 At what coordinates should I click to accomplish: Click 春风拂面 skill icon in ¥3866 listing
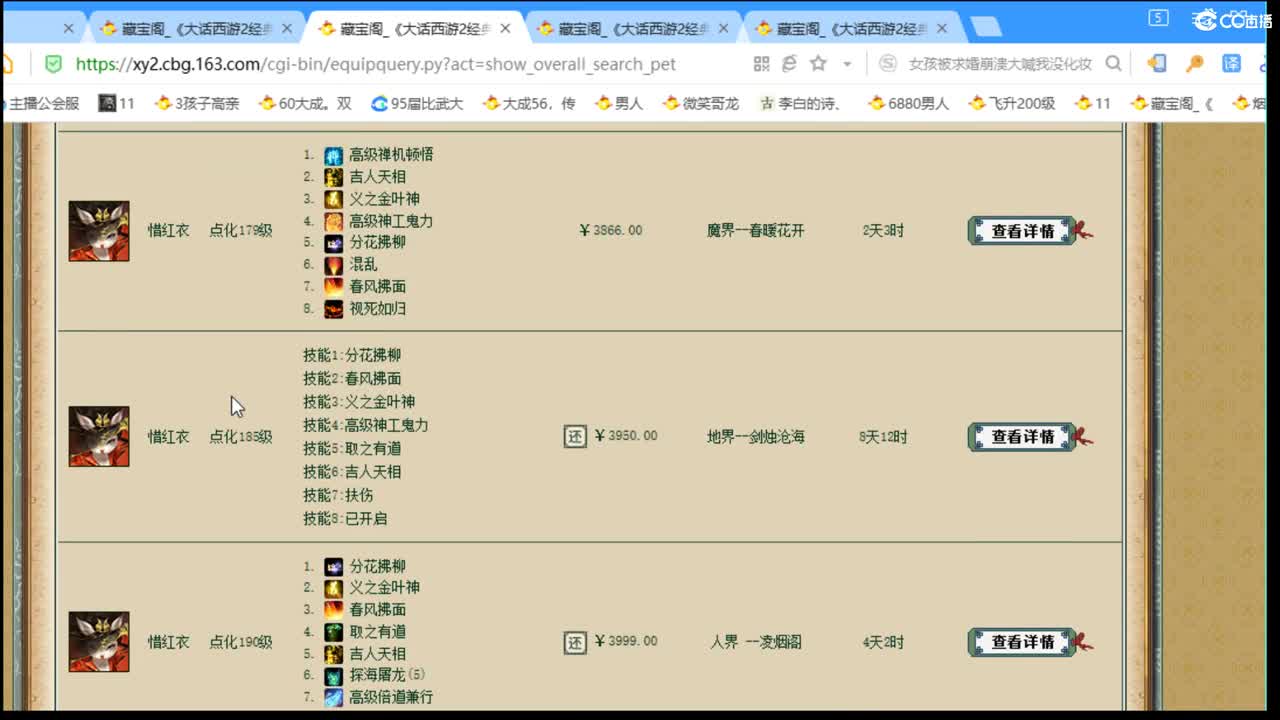pyautogui.click(x=334, y=287)
